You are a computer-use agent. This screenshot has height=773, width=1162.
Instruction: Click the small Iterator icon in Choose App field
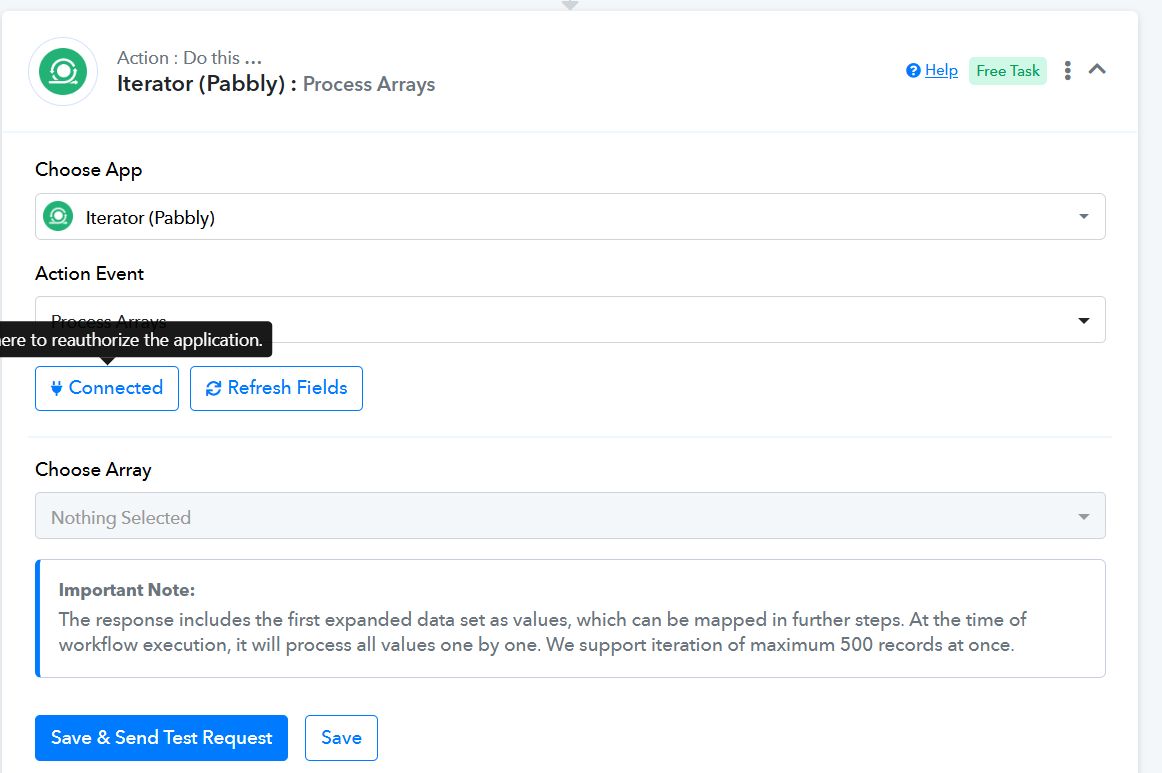[x=59, y=216]
